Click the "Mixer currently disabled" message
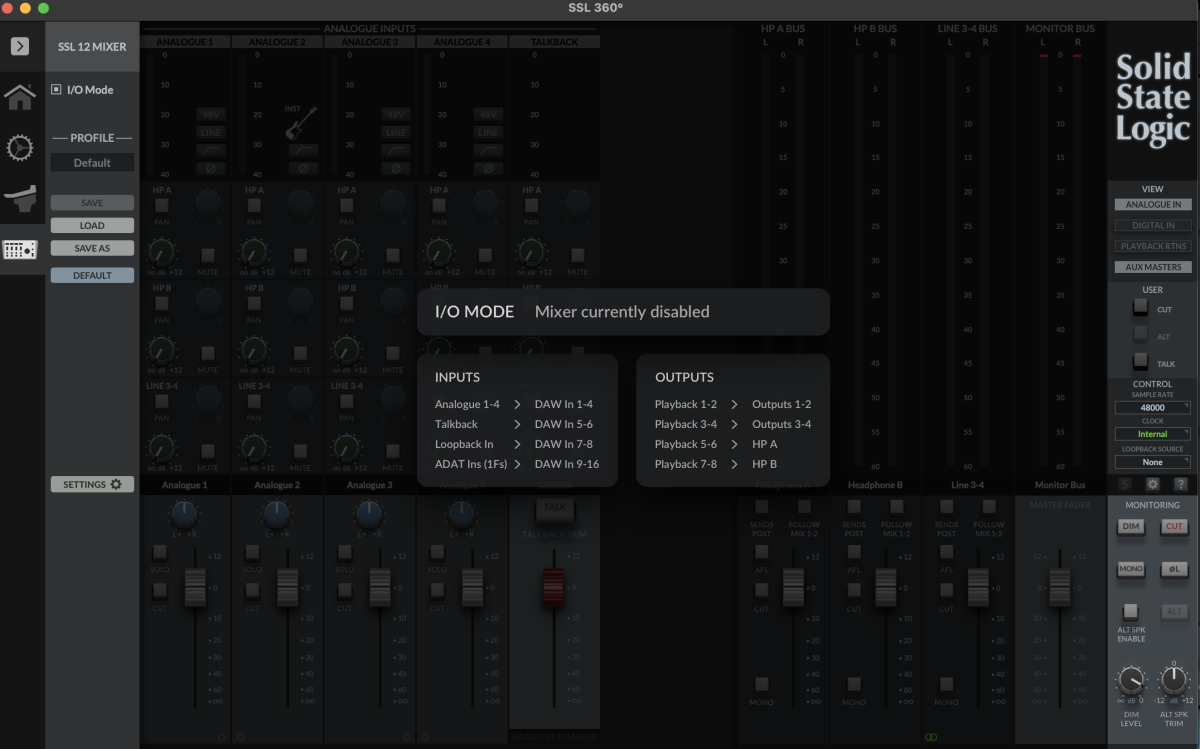Viewport: 1200px width, 749px height. click(x=622, y=312)
